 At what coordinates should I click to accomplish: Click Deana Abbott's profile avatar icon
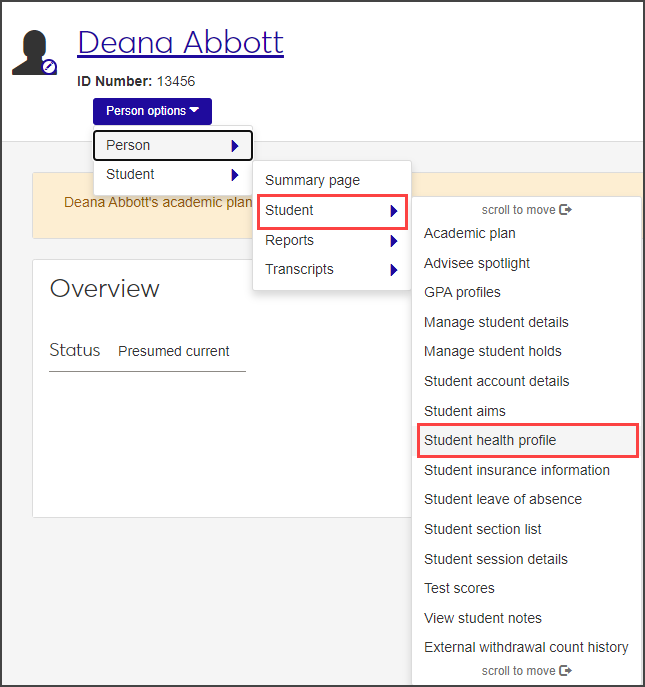pyautogui.click(x=34, y=52)
